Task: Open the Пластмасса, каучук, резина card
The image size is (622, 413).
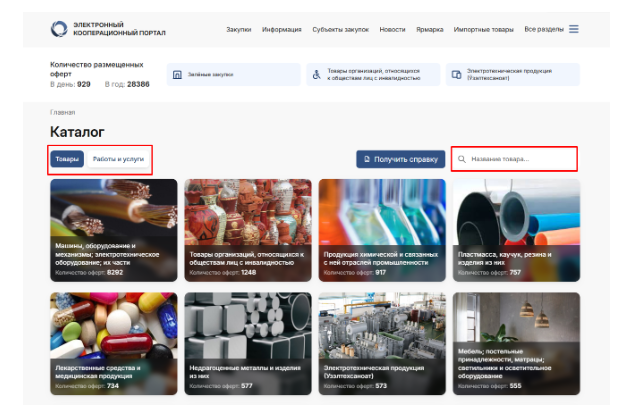Action: point(516,230)
